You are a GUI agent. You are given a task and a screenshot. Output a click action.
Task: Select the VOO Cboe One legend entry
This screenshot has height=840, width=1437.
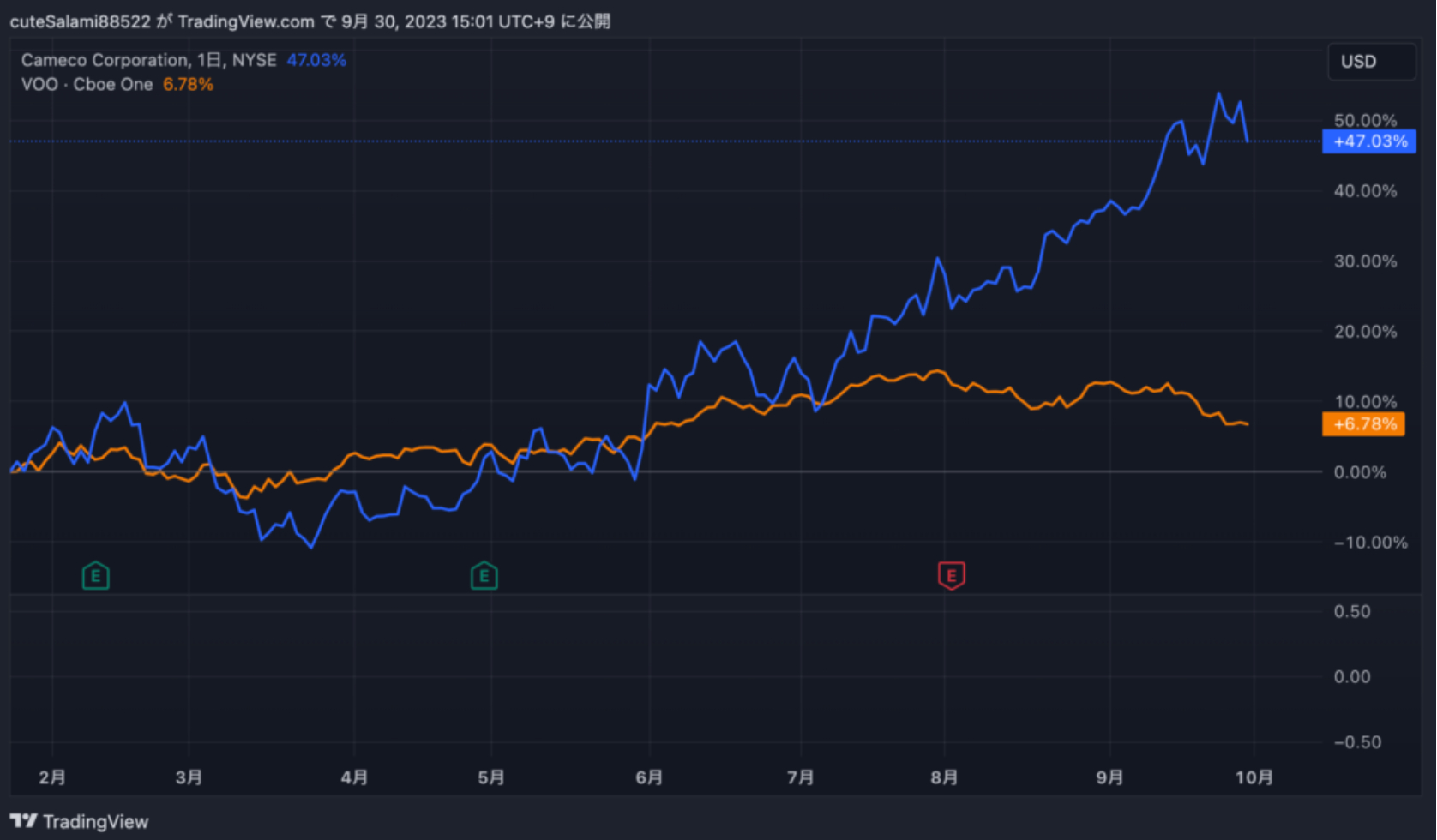click(x=87, y=84)
